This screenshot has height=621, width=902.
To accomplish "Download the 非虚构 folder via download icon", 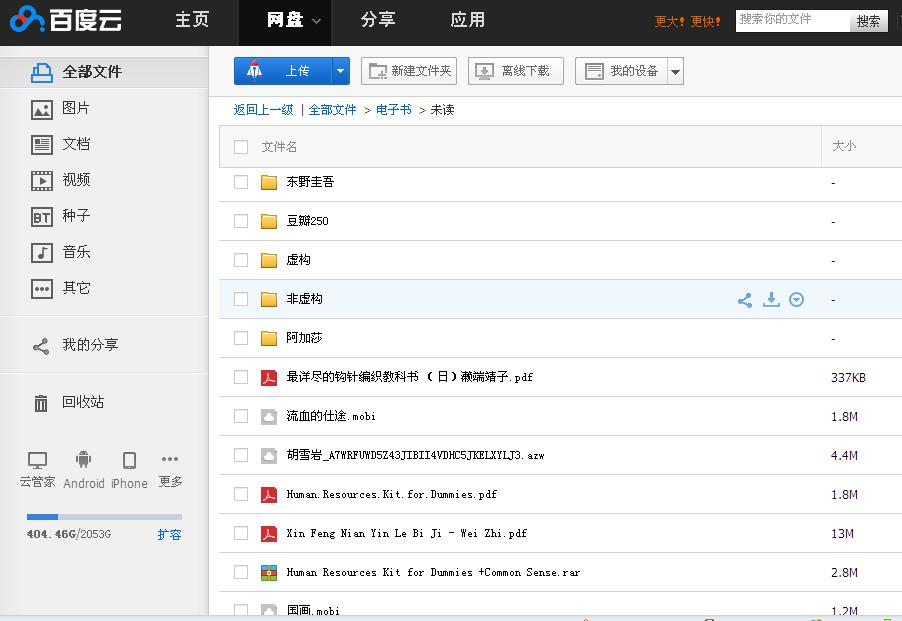I will pos(771,300).
